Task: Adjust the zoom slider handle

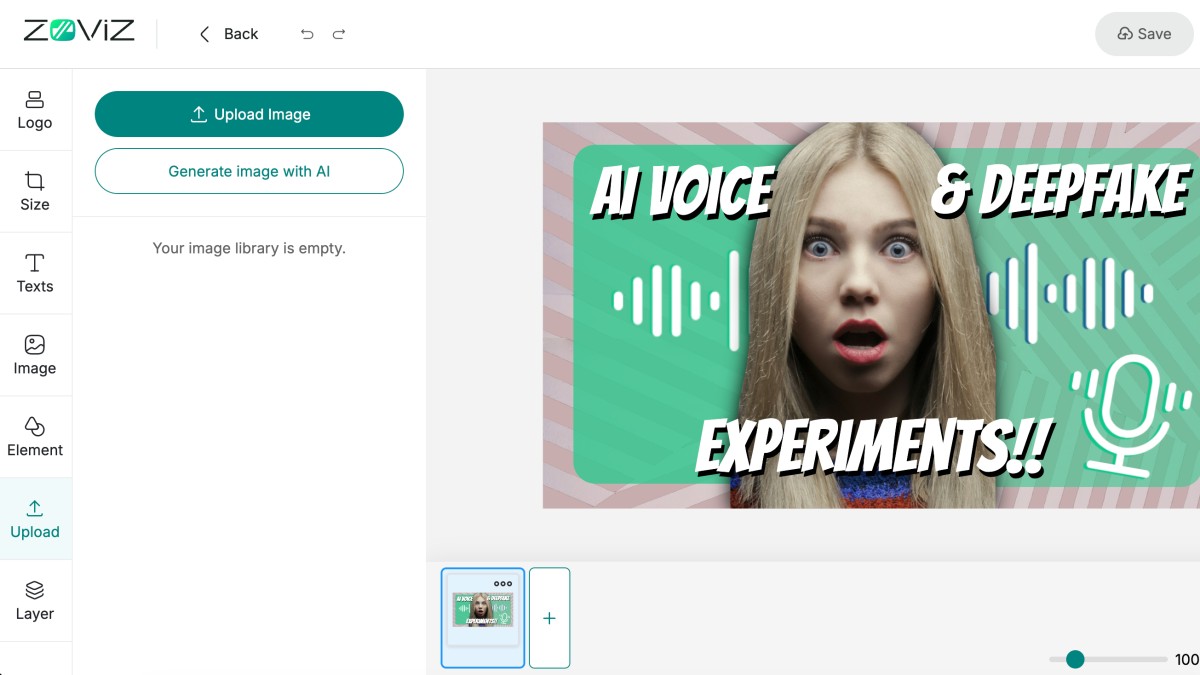Action: [1075, 659]
